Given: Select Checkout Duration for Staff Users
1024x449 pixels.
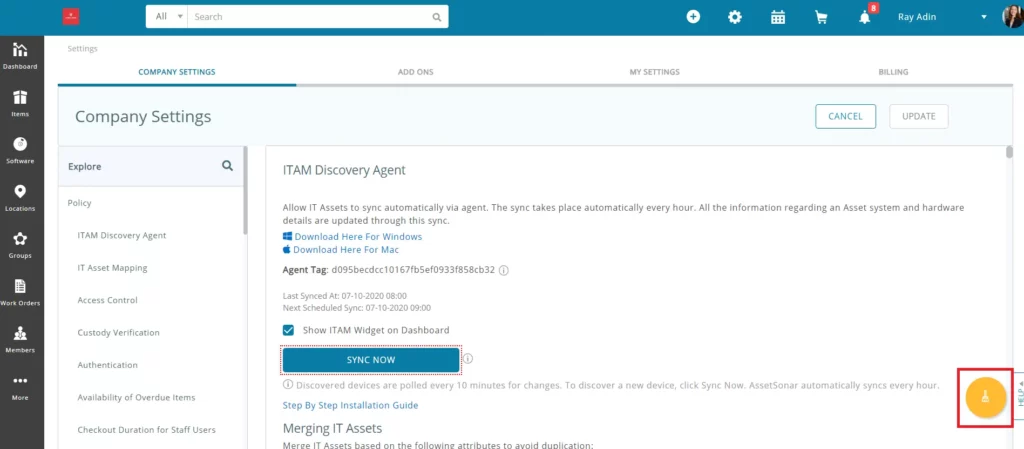Looking at the screenshot, I should tap(146, 429).
